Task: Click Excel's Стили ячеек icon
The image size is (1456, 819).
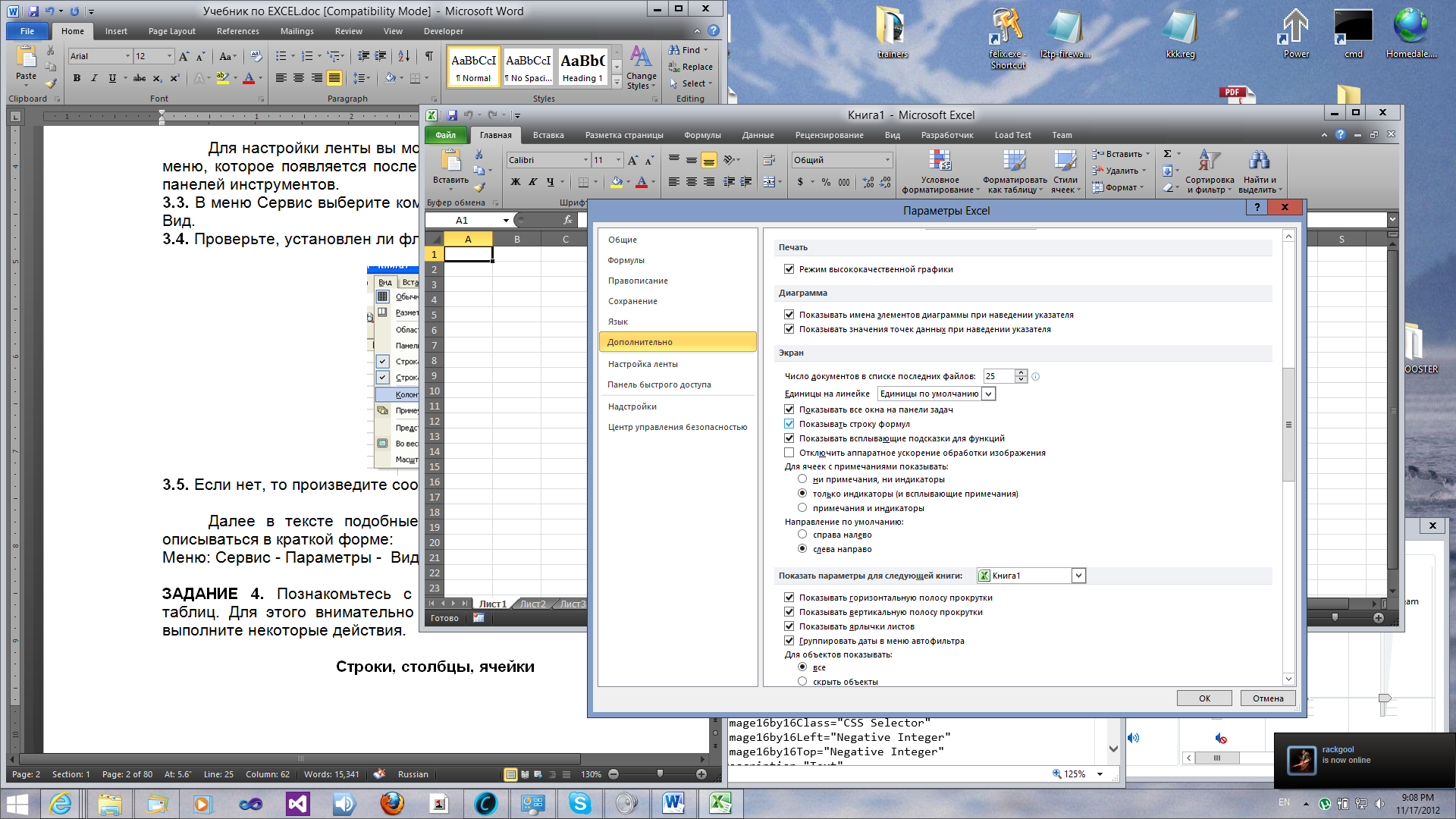Action: [1065, 161]
